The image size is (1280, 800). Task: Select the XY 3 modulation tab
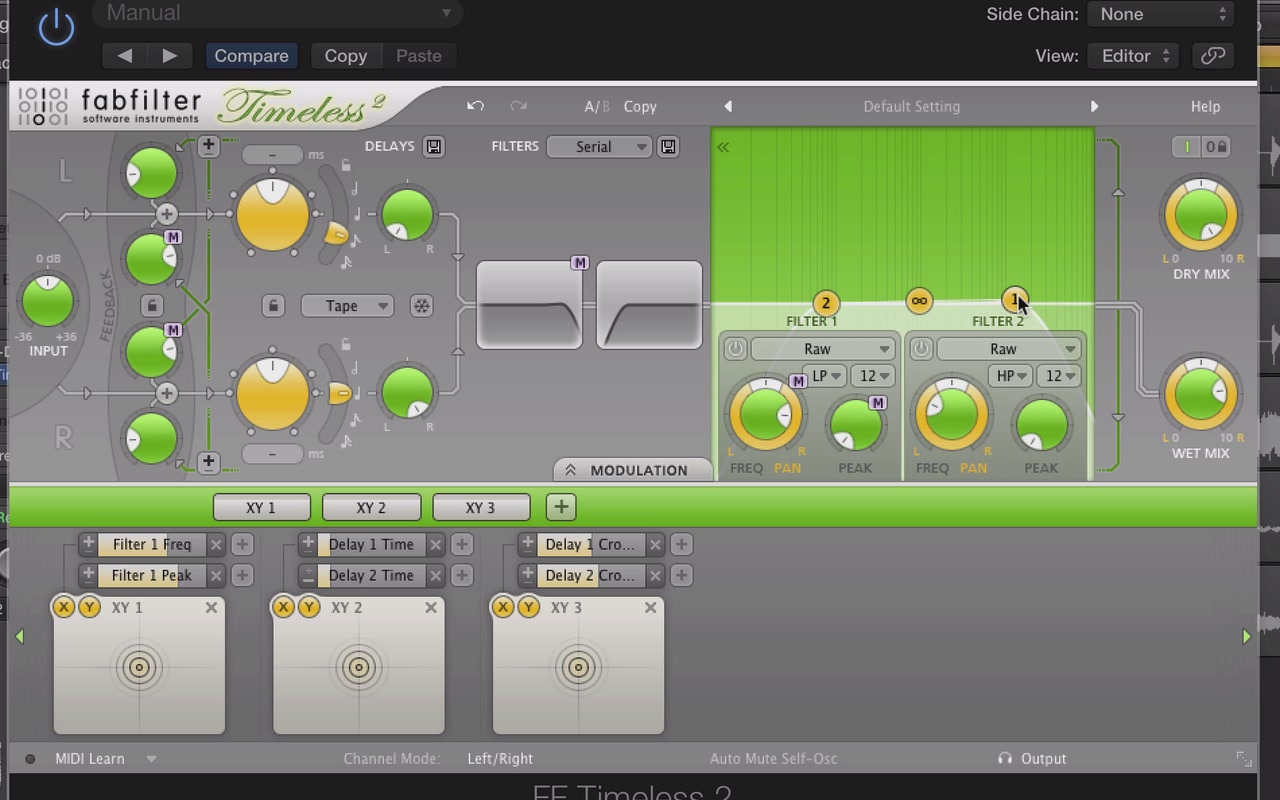pyautogui.click(x=480, y=508)
